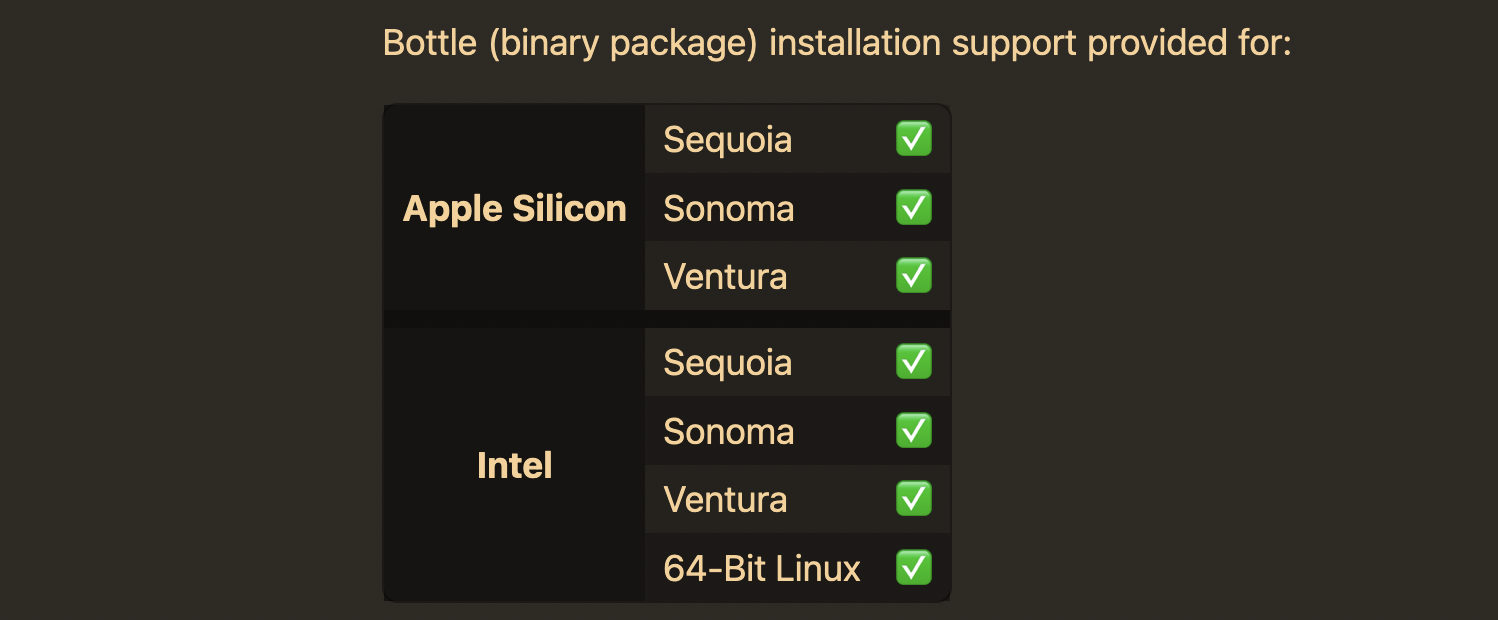
Task: Click the green checkmark for Apple Silicon Sequoia
Action: (x=913, y=139)
